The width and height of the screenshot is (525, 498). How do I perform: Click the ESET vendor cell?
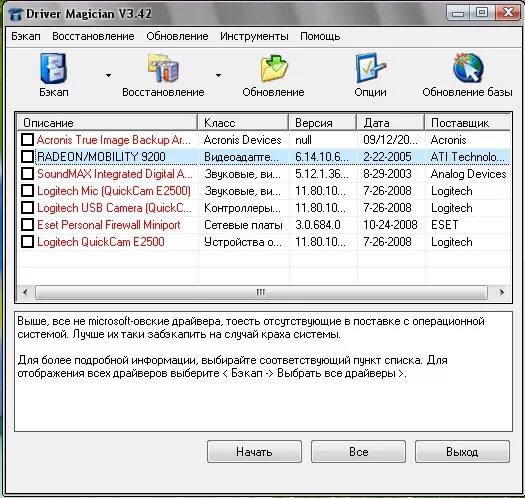click(444, 225)
